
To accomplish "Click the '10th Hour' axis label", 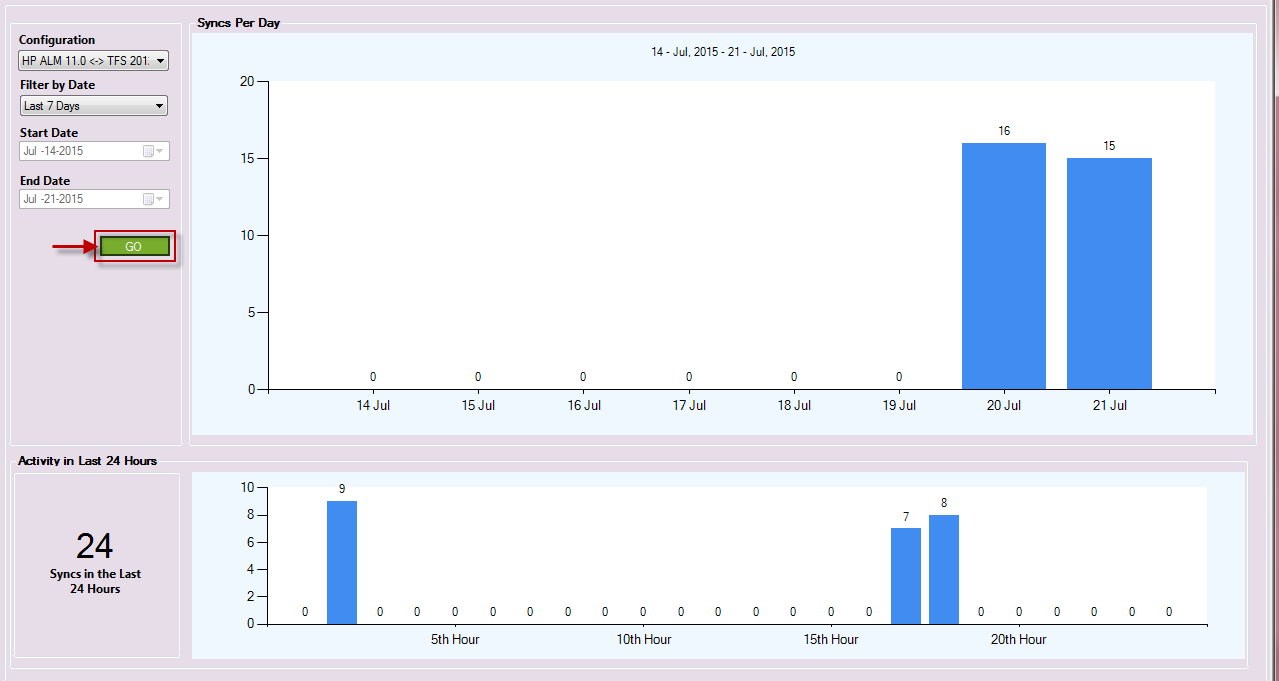I will [643, 639].
